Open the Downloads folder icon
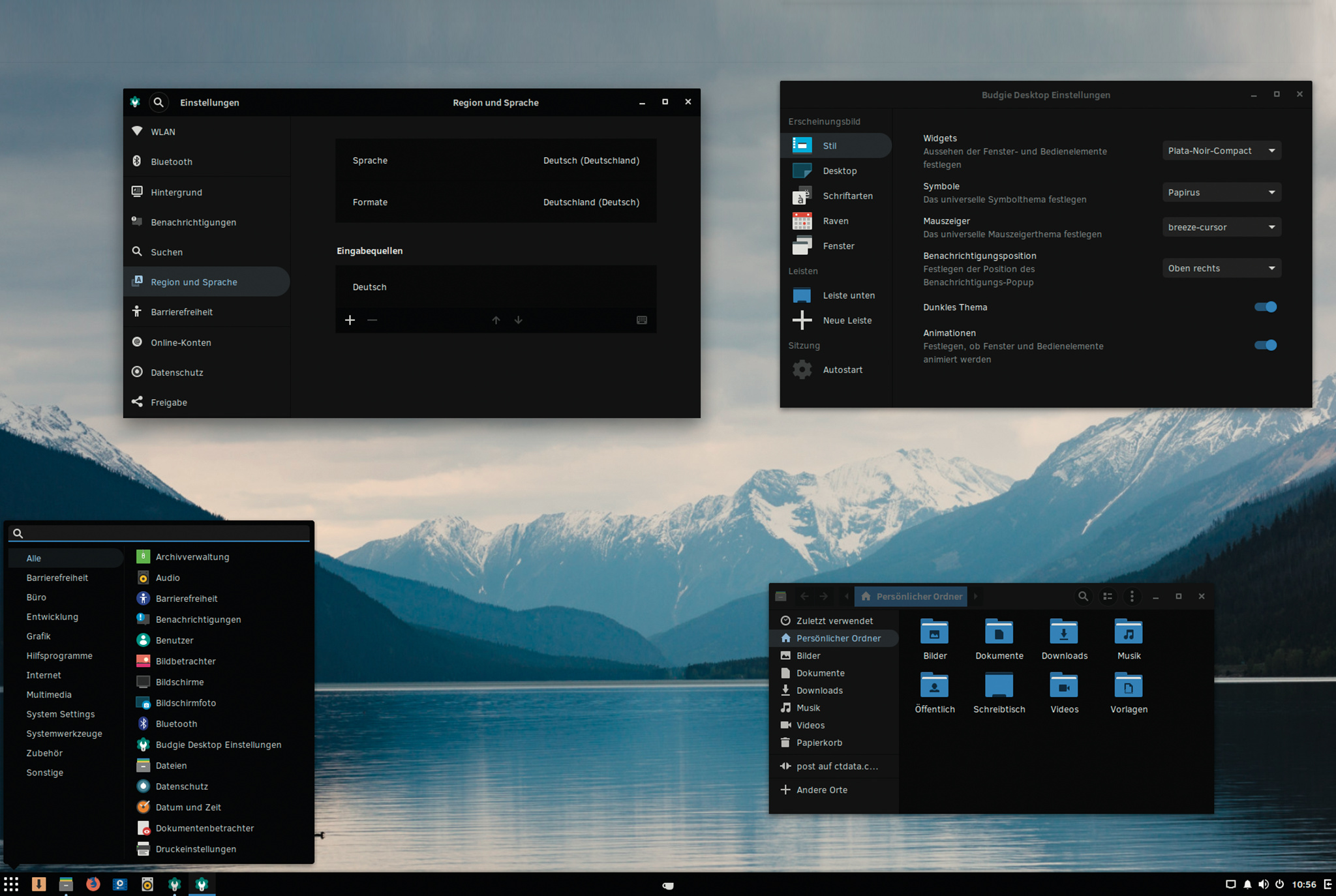Image resolution: width=1336 pixels, height=896 pixels. coord(1064,633)
